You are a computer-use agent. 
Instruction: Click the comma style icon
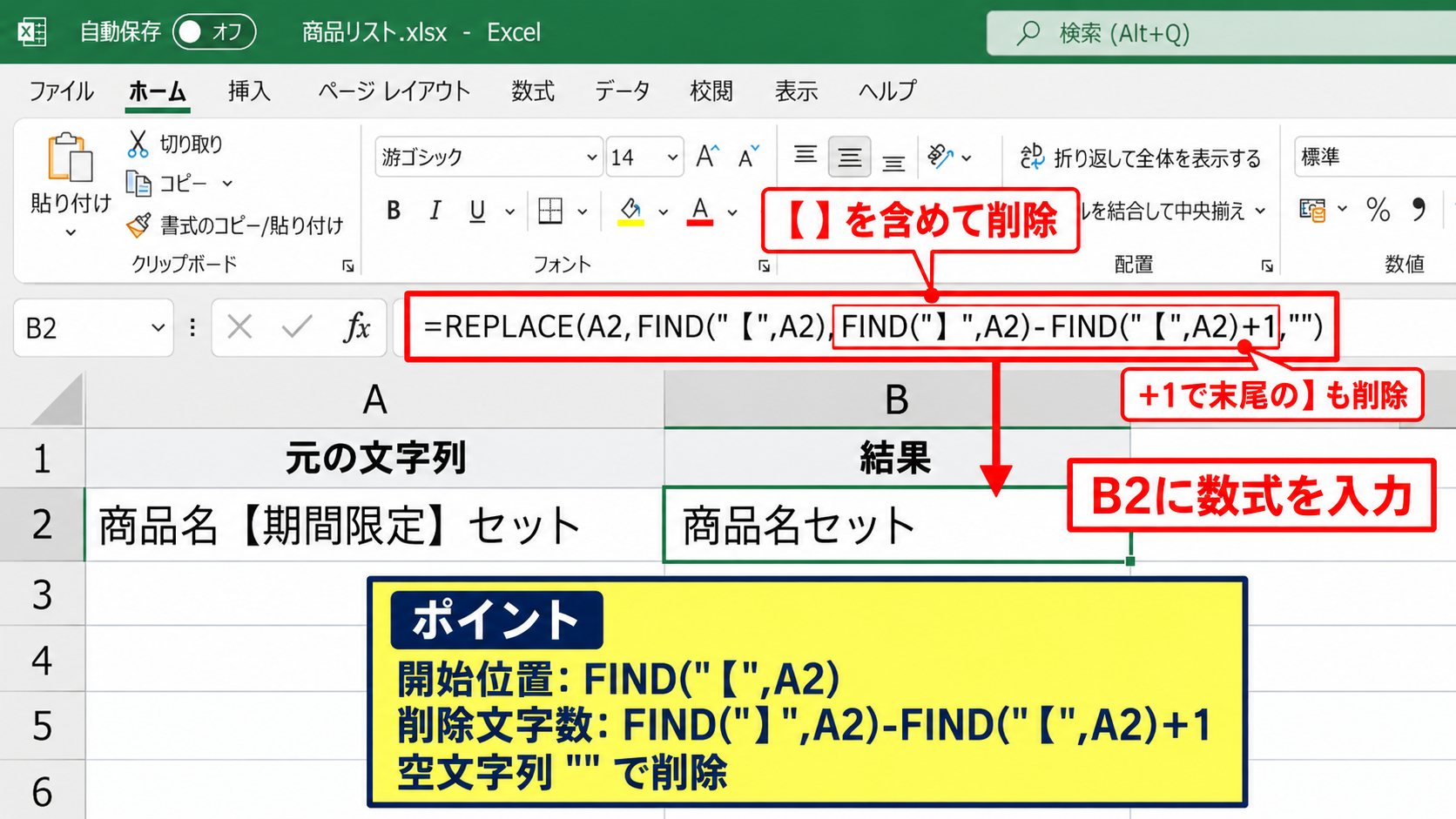point(1419,210)
